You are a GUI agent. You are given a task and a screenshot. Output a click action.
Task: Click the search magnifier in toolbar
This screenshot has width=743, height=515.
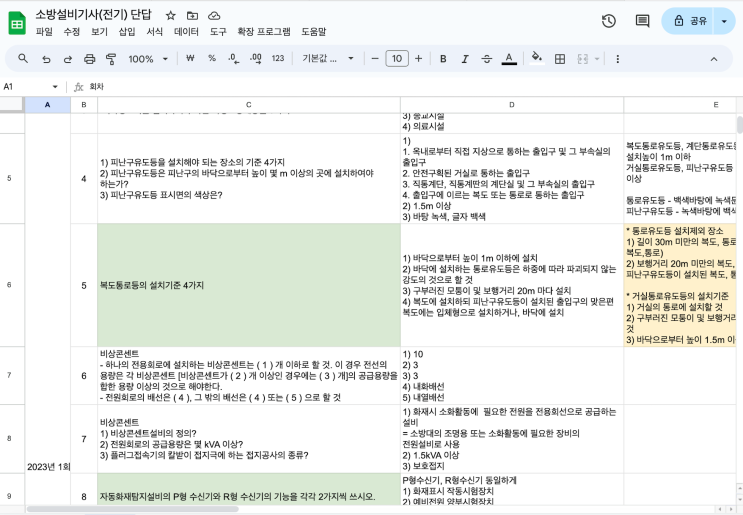click(23, 59)
